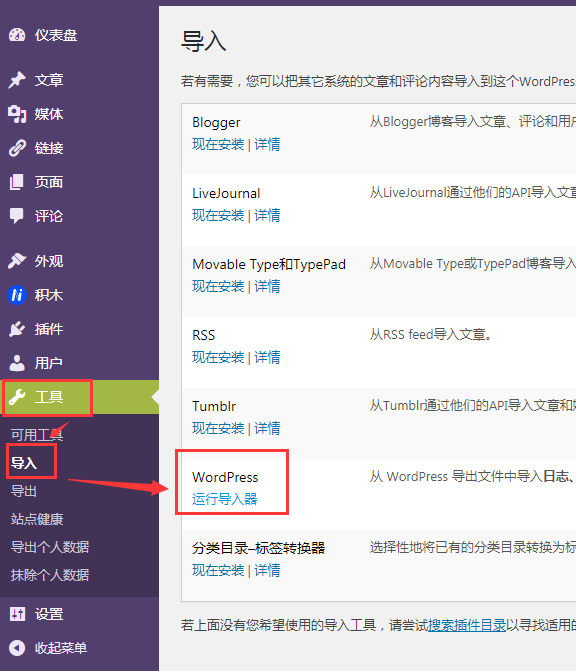Image resolution: width=576 pixels, height=671 pixels.
Task: Open the 用户 person icon
Action: pyautogui.click(x=17, y=363)
